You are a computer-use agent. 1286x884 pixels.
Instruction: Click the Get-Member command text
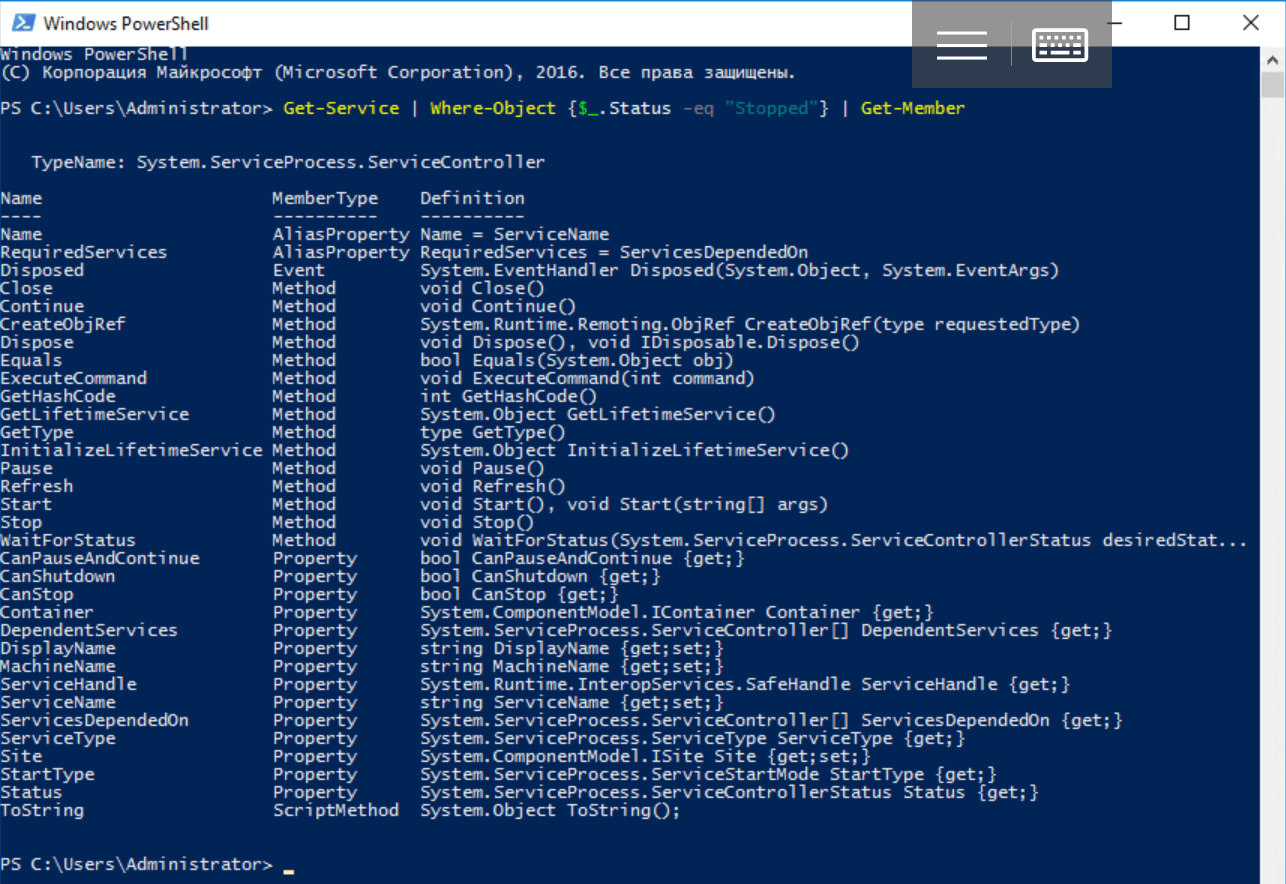coord(912,108)
